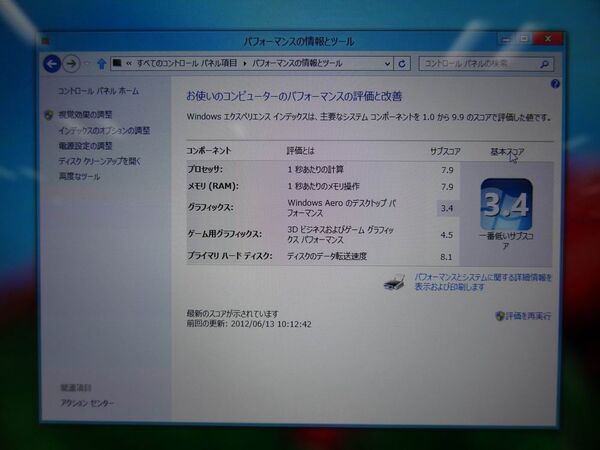
Task: Click the 3.4 base score badge
Action: [x=506, y=204]
